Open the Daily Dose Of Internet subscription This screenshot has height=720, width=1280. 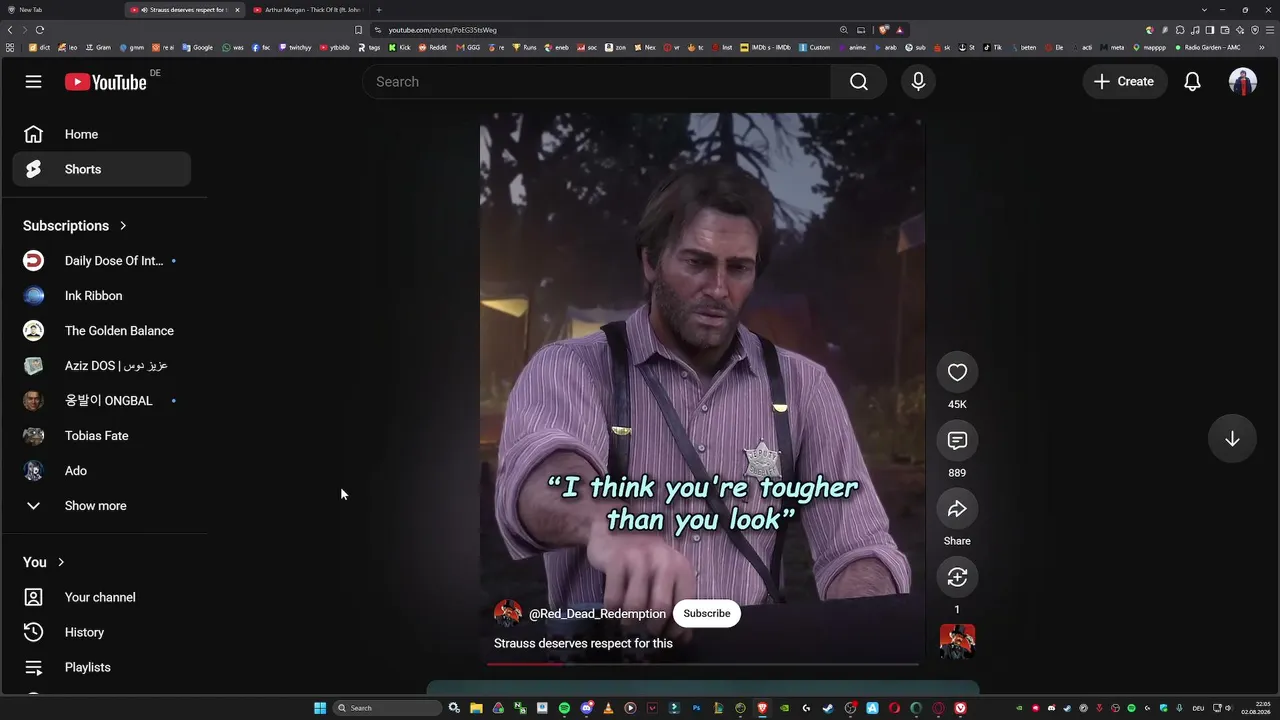tap(101, 261)
